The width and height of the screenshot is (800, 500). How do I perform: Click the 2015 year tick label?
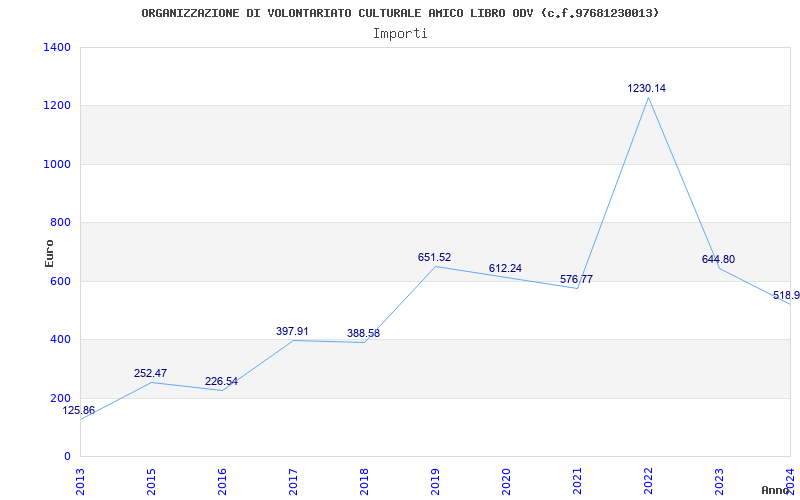click(152, 481)
